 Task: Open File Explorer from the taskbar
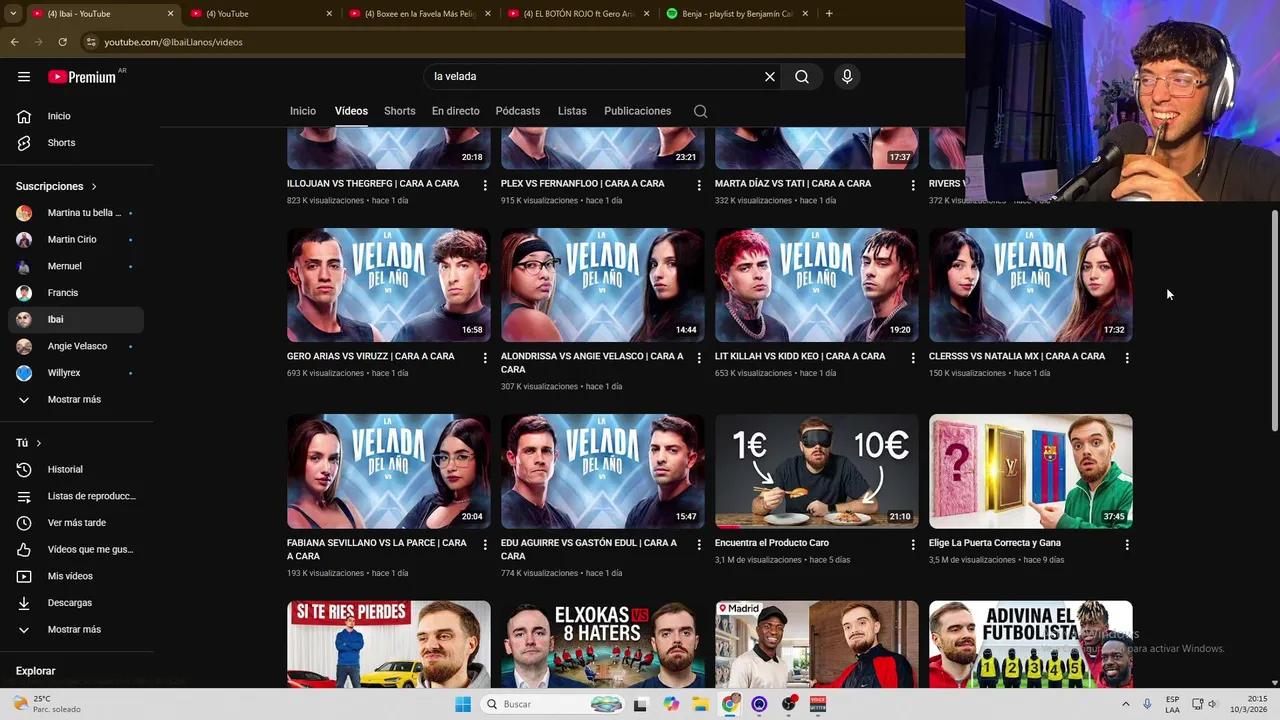(700, 704)
